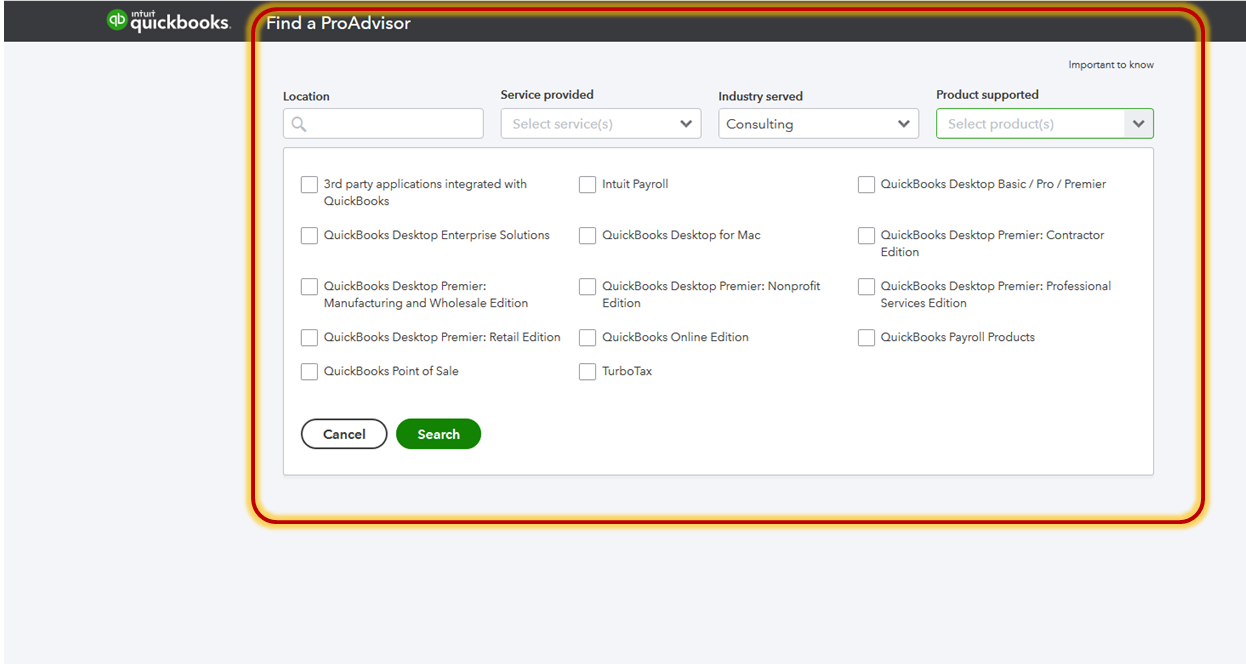Image resolution: width=1246 pixels, height=664 pixels.
Task: Check QuickBooks Payroll Products
Action: tap(867, 338)
